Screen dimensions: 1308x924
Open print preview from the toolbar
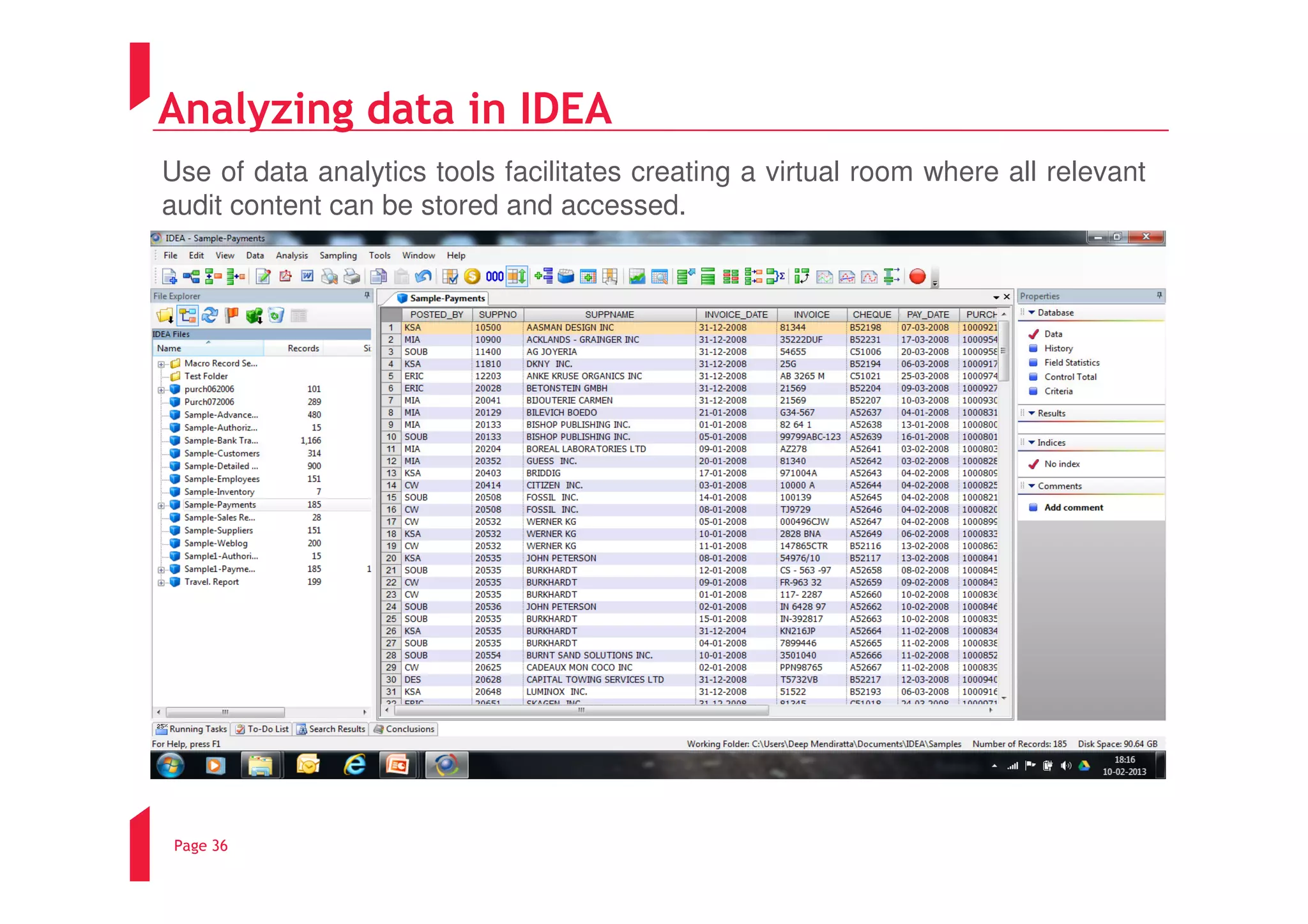point(330,276)
